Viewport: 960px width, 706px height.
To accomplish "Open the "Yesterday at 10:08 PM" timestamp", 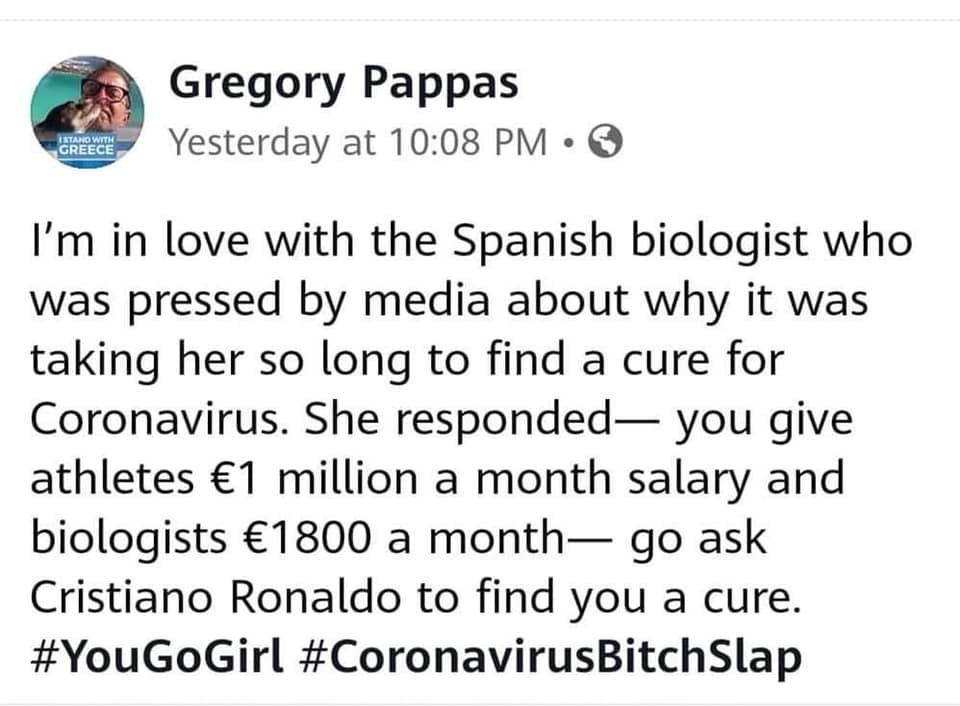I will click(x=358, y=143).
